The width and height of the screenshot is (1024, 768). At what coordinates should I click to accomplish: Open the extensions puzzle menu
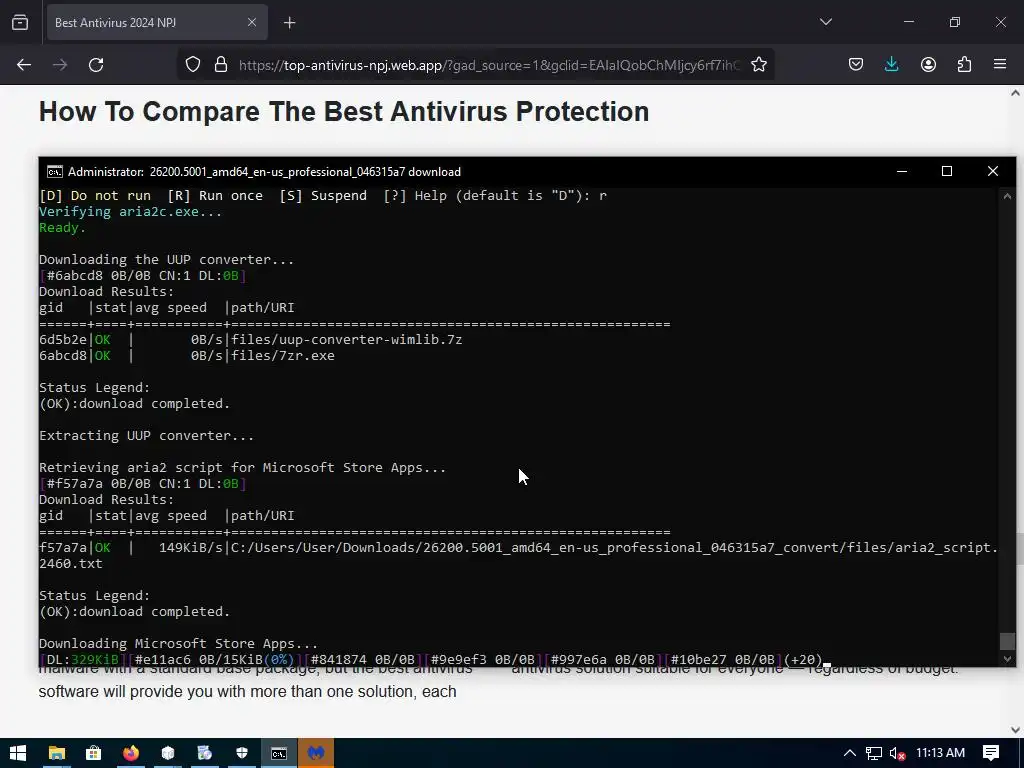tap(964, 64)
